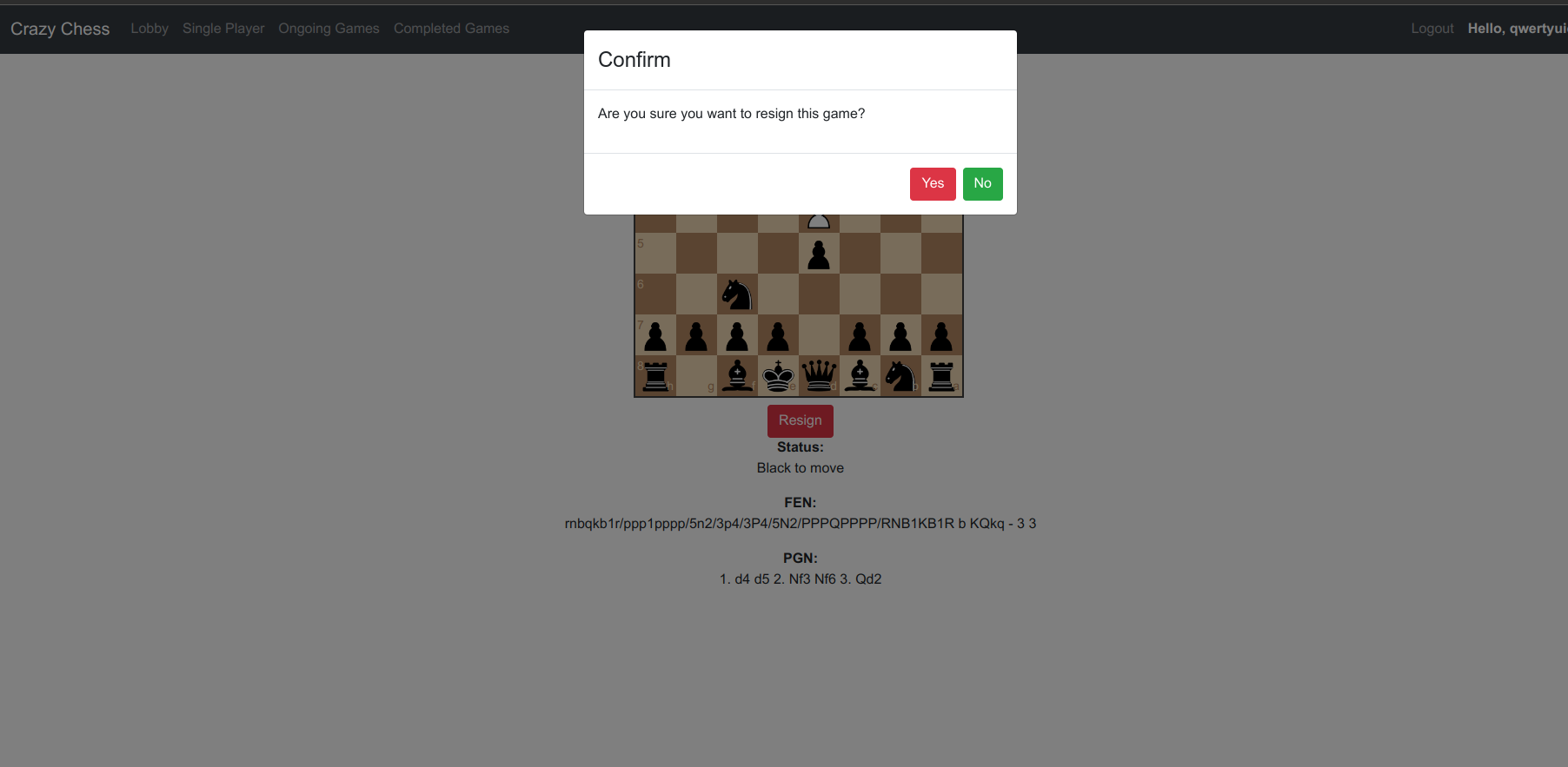
Task: Click the Resign button below the board
Action: (800, 420)
